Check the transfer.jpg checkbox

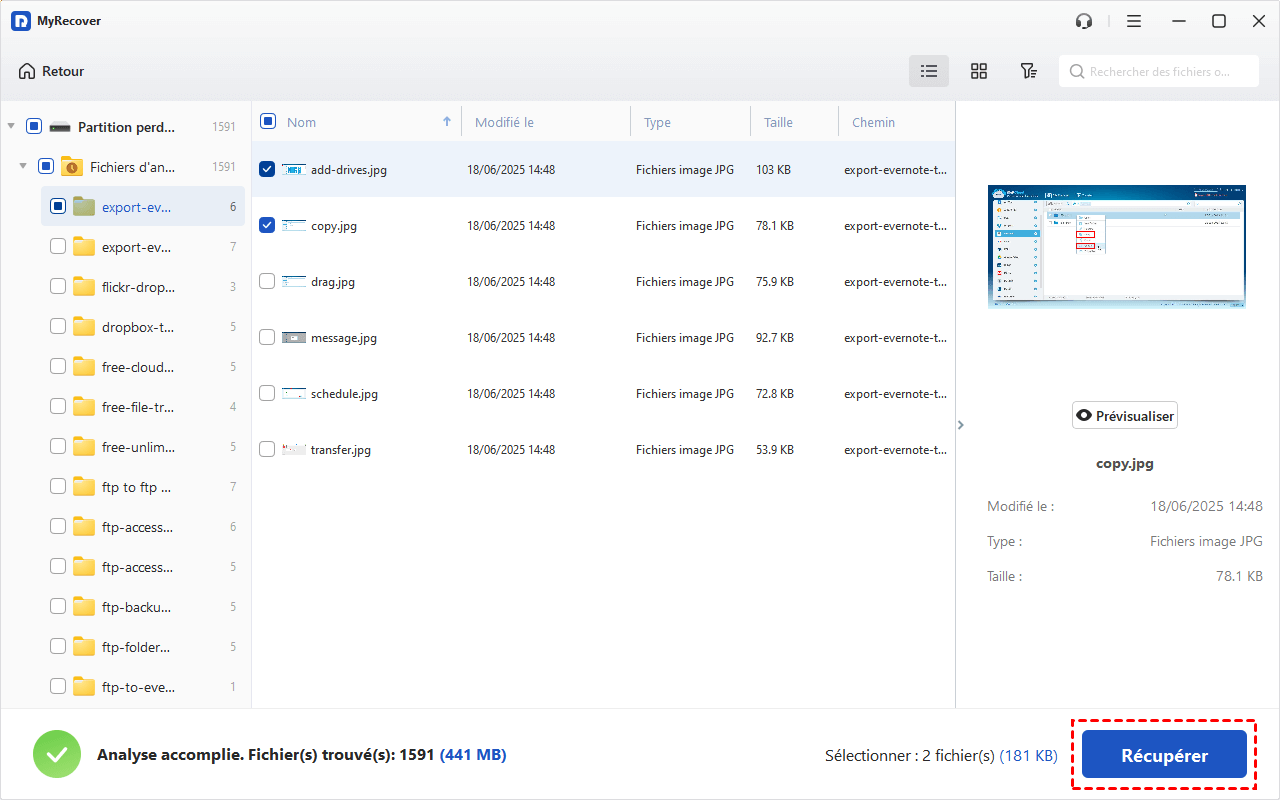click(267, 449)
